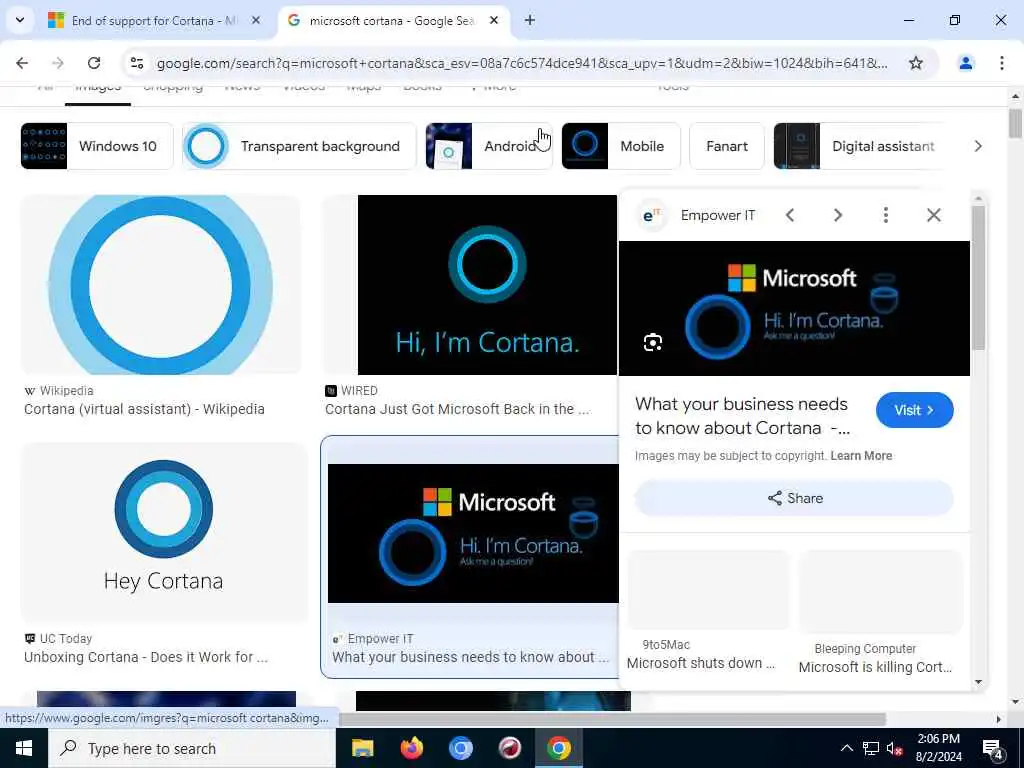Select the microsoft cortana Google Search tab
Image resolution: width=1024 pixels, height=768 pixels.
[392, 20]
